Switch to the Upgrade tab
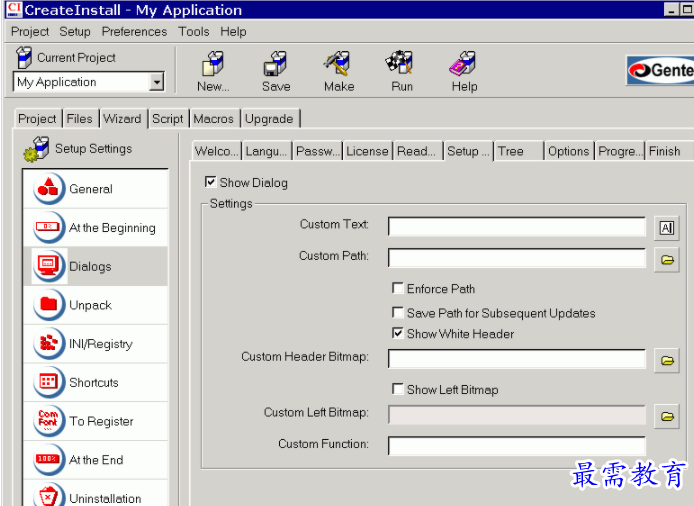The height and width of the screenshot is (506, 694). coord(269,119)
